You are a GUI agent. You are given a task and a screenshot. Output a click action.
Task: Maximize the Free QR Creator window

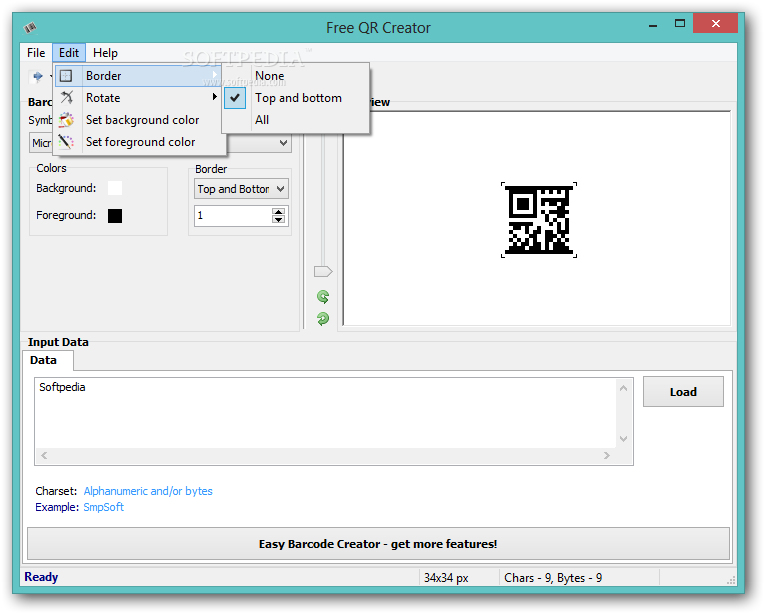point(680,23)
